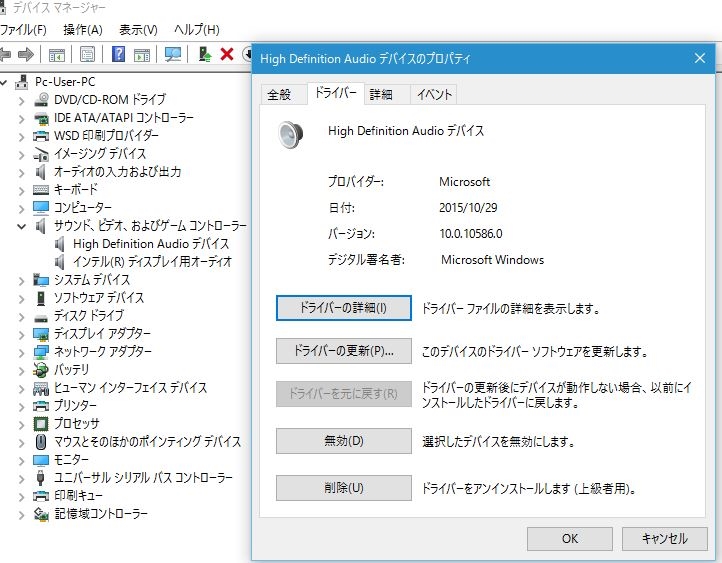
Task: Click the date value 2015/10/29
Action: [x=468, y=208]
